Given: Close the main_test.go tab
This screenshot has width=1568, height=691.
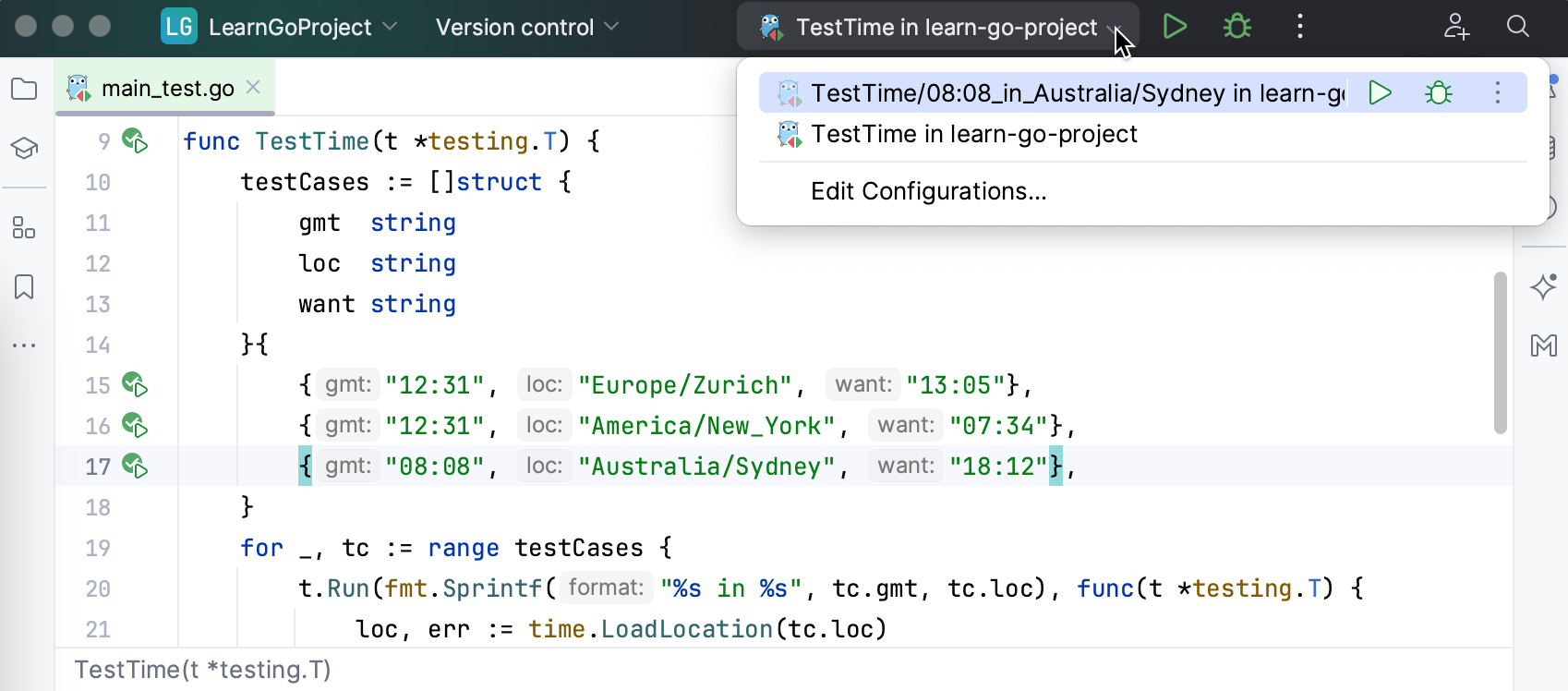Looking at the screenshot, I should coord(253,88).
